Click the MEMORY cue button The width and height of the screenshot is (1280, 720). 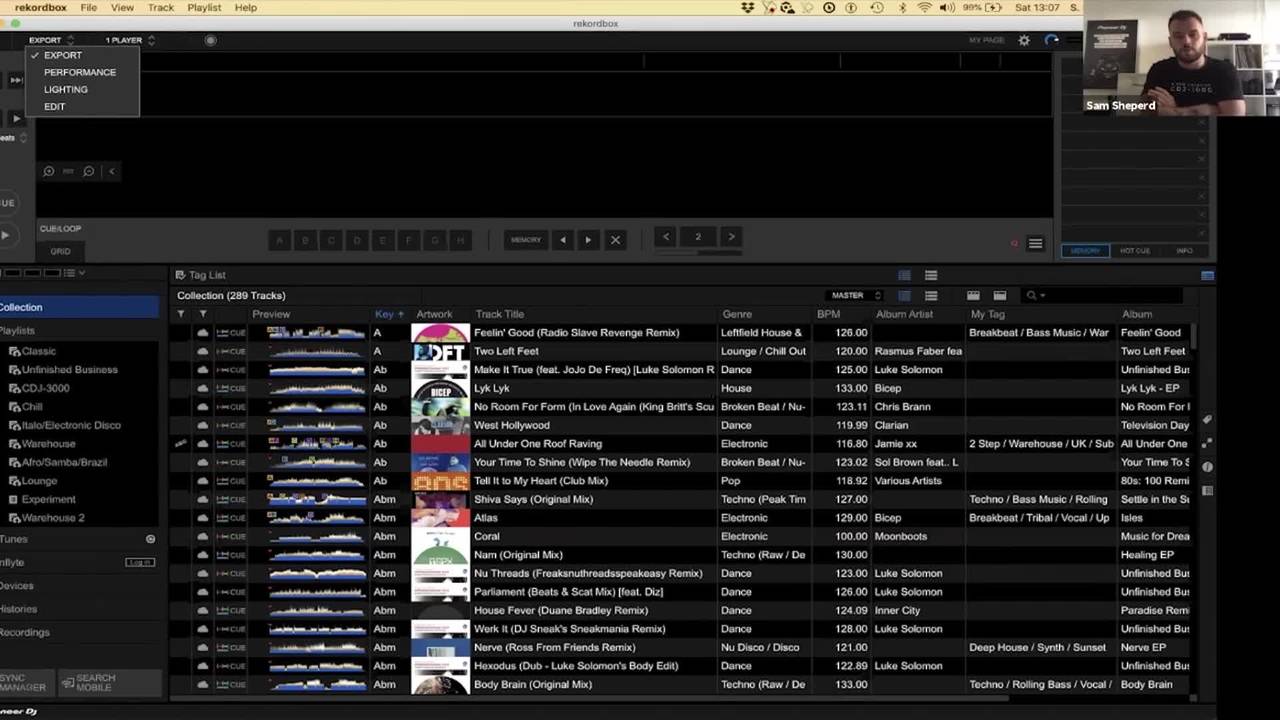526,240
